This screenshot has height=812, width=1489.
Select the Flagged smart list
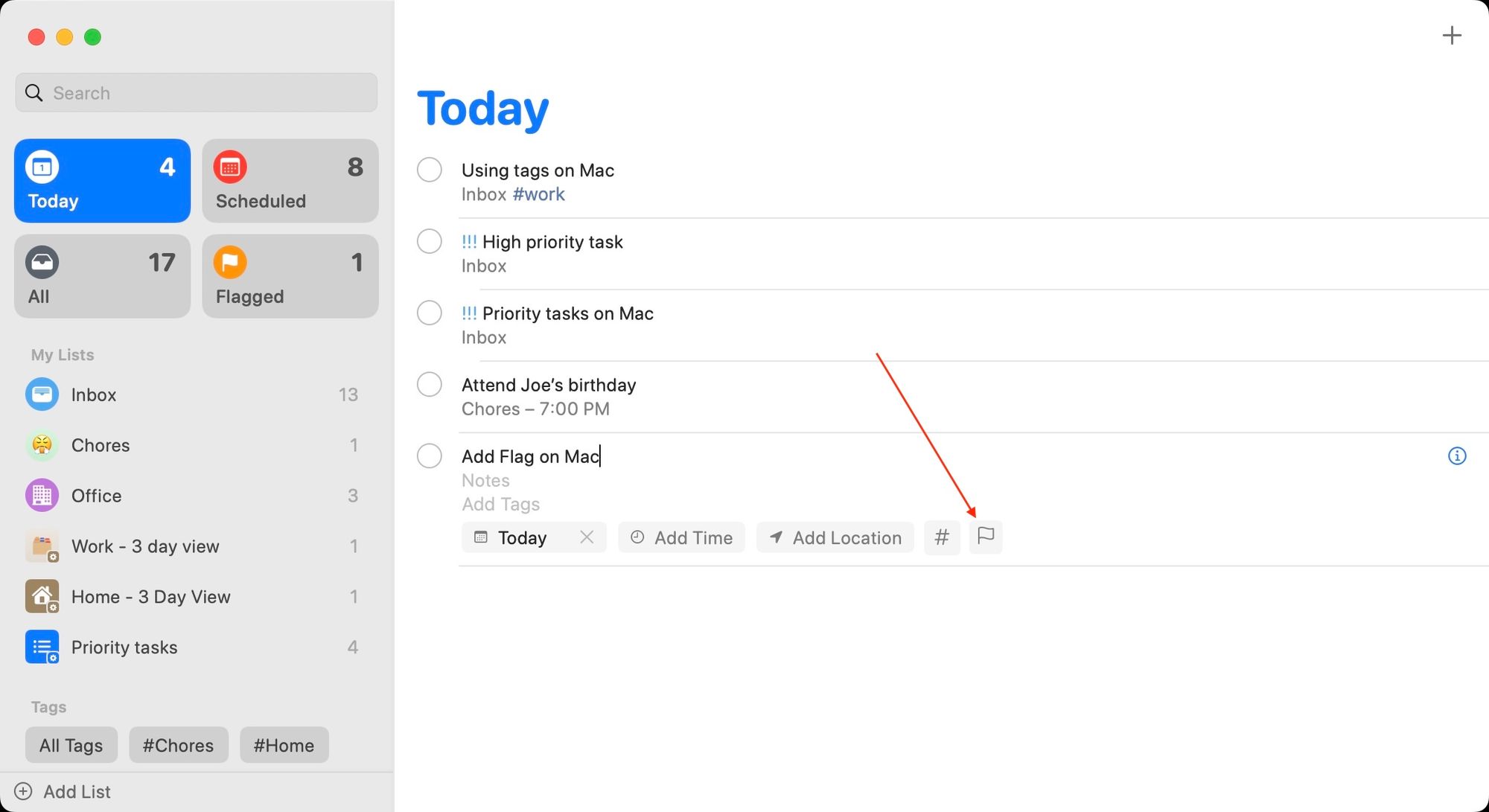(x=290, y=276)
